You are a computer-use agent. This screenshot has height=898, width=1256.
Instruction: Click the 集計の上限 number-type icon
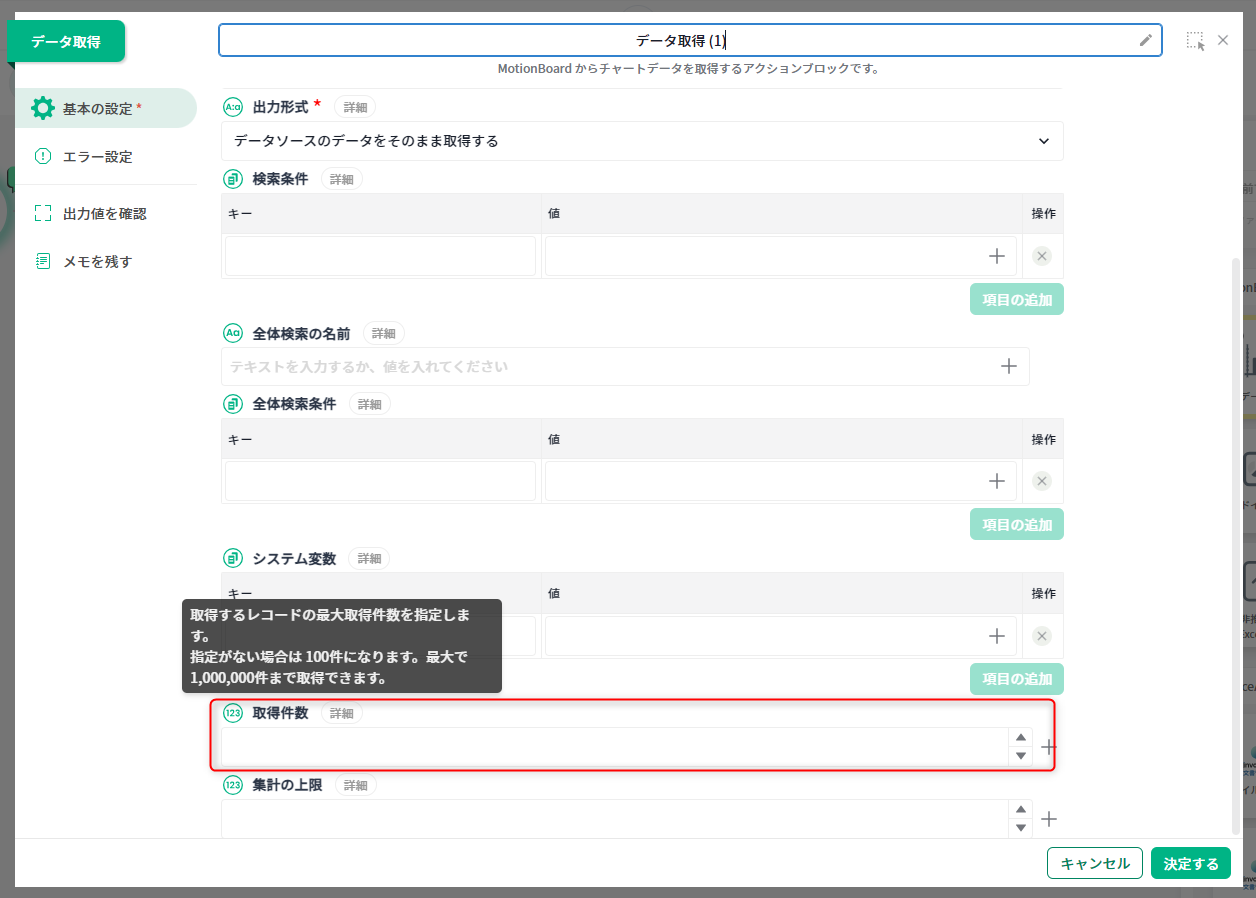[233, 785]
